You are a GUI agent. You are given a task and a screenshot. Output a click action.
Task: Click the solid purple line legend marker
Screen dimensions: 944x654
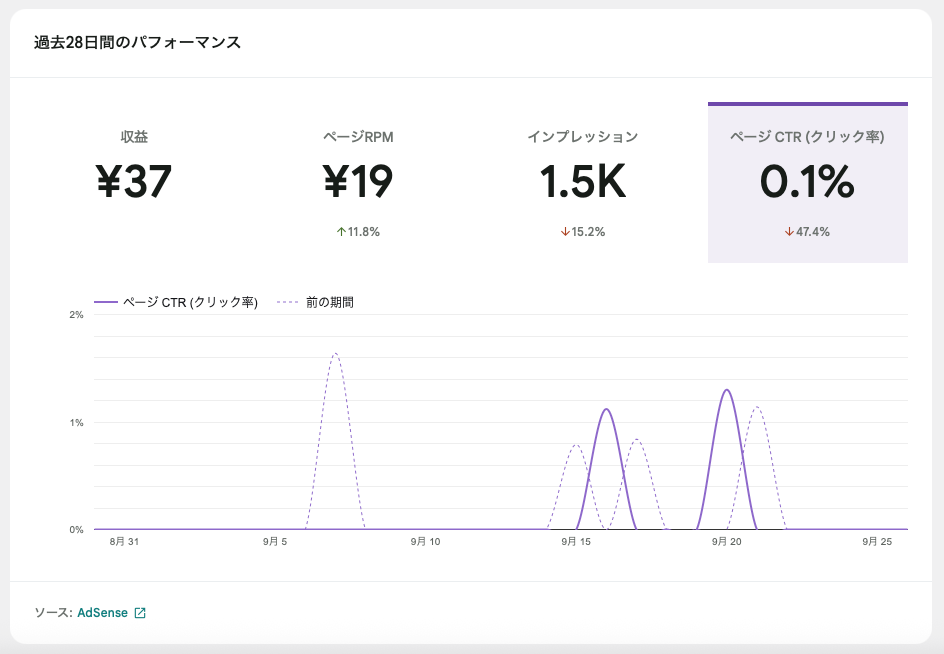(x=106, y=302)
